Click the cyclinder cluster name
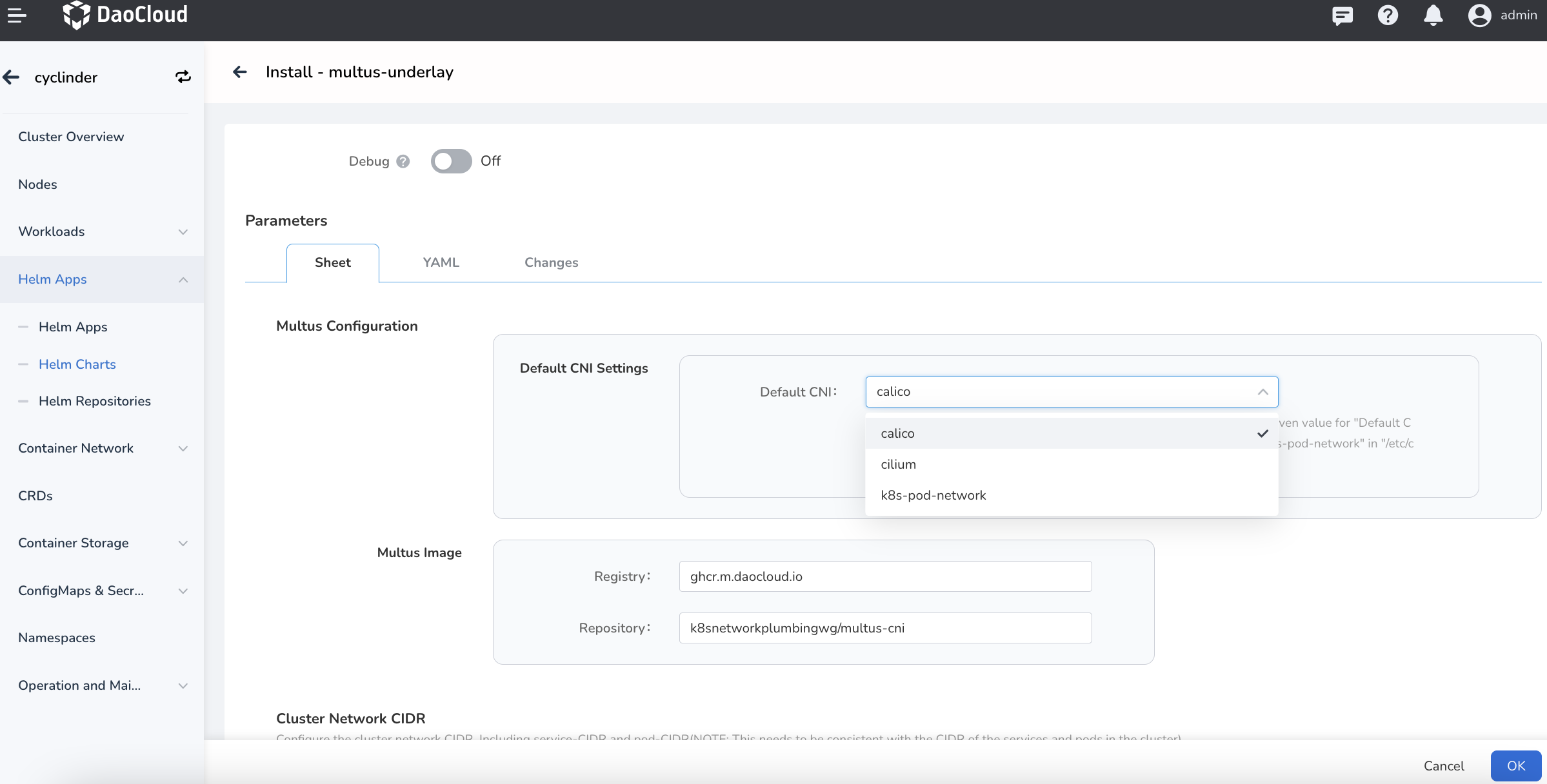Viewport: 1547px width, 784px height. (x=66, y=77)
